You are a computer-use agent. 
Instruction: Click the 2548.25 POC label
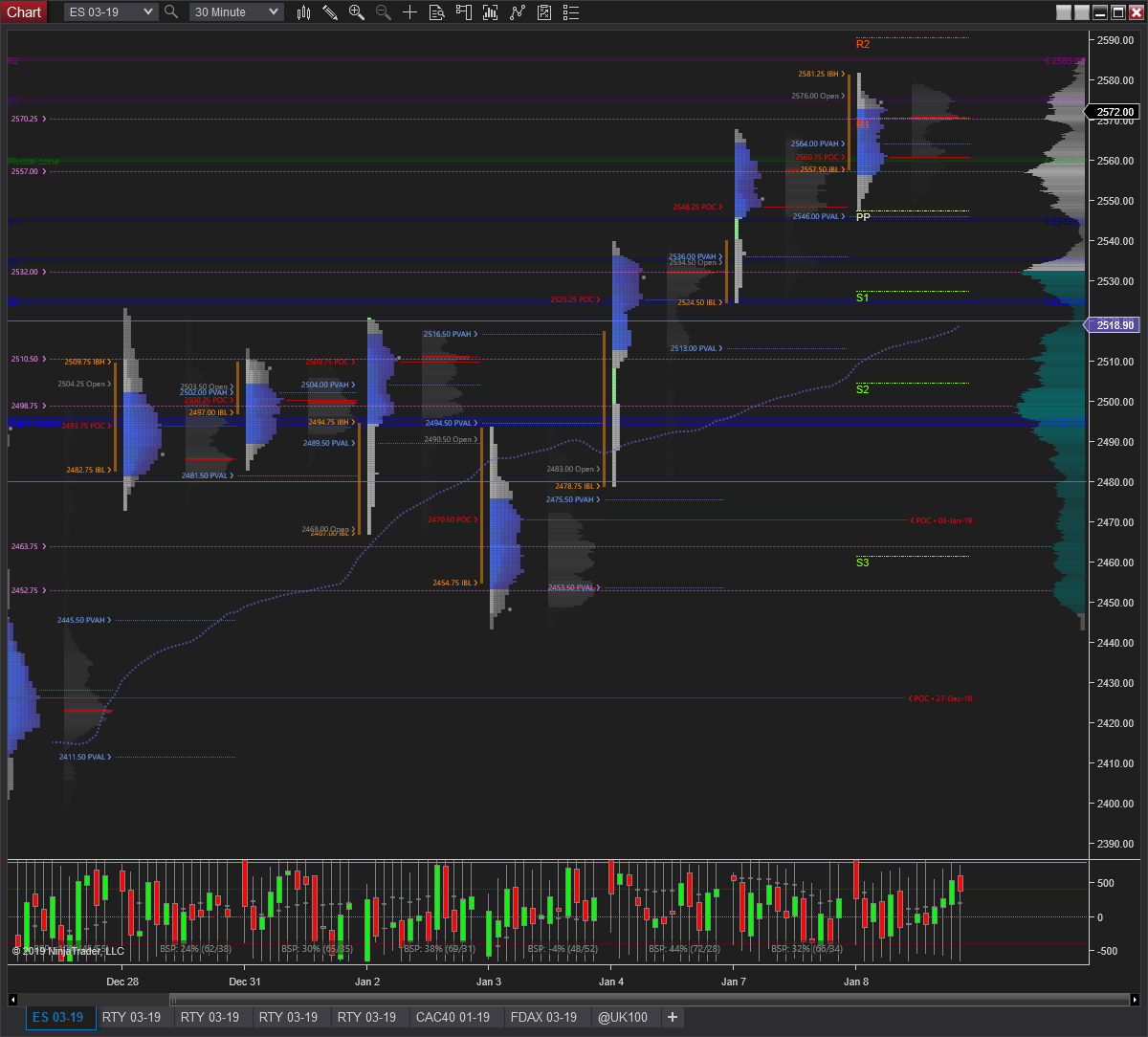click(x=697, y=207)
